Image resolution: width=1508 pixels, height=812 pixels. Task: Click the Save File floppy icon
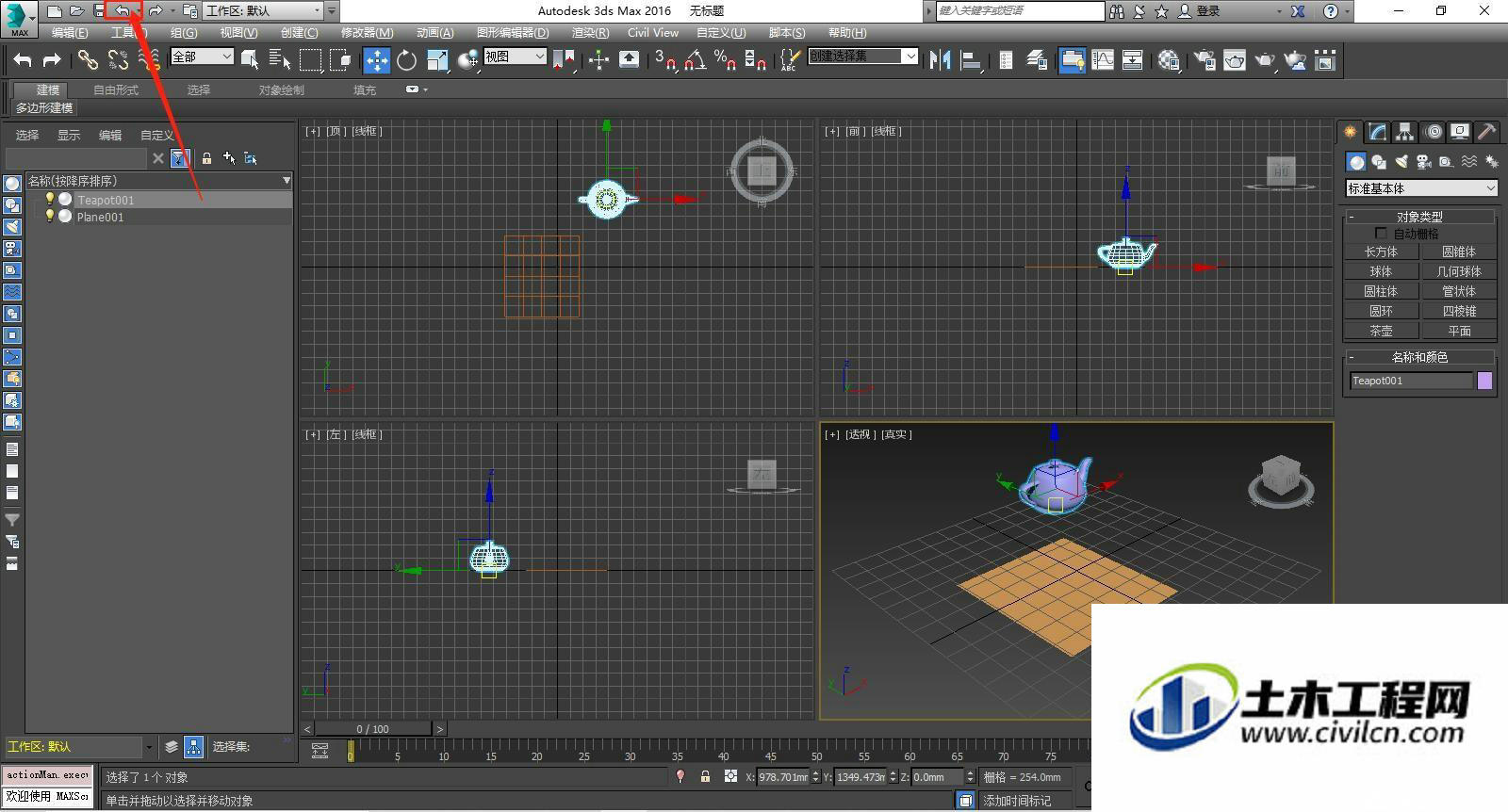(98, 11)
